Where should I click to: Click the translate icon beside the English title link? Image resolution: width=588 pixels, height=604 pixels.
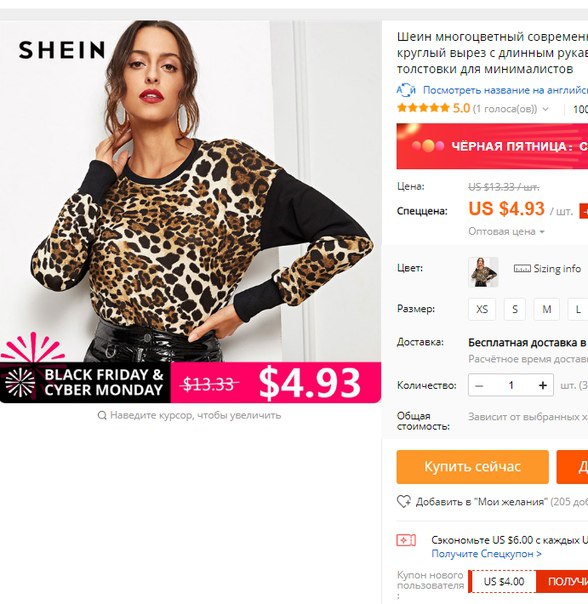[x=406, y=90]
